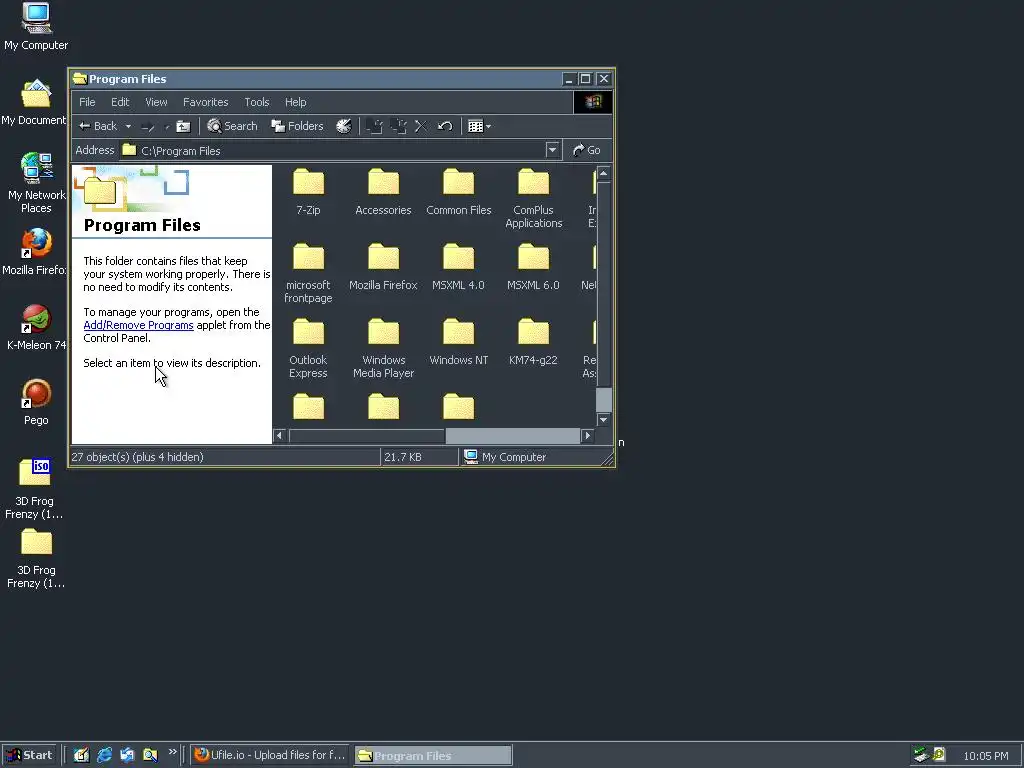This screenshot has width=1024, height=768.
Task: Select the KM74-g22 folder
Action: coord(534,342)
